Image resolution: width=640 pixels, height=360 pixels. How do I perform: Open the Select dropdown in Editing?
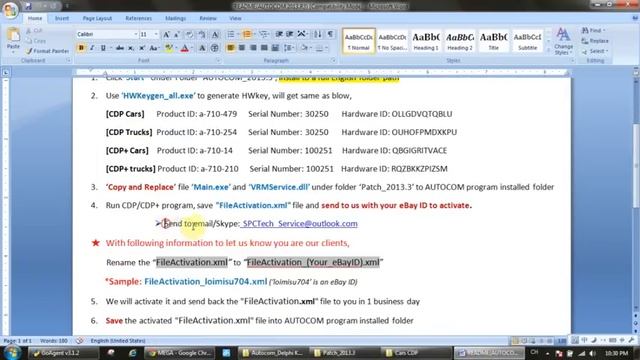coord(595,51)
